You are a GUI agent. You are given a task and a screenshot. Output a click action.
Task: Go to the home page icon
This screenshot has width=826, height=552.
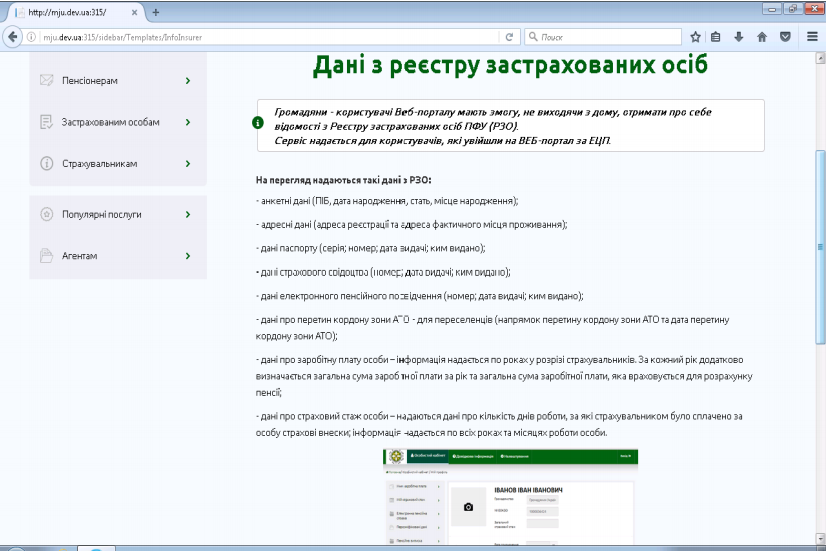(762, 37)
